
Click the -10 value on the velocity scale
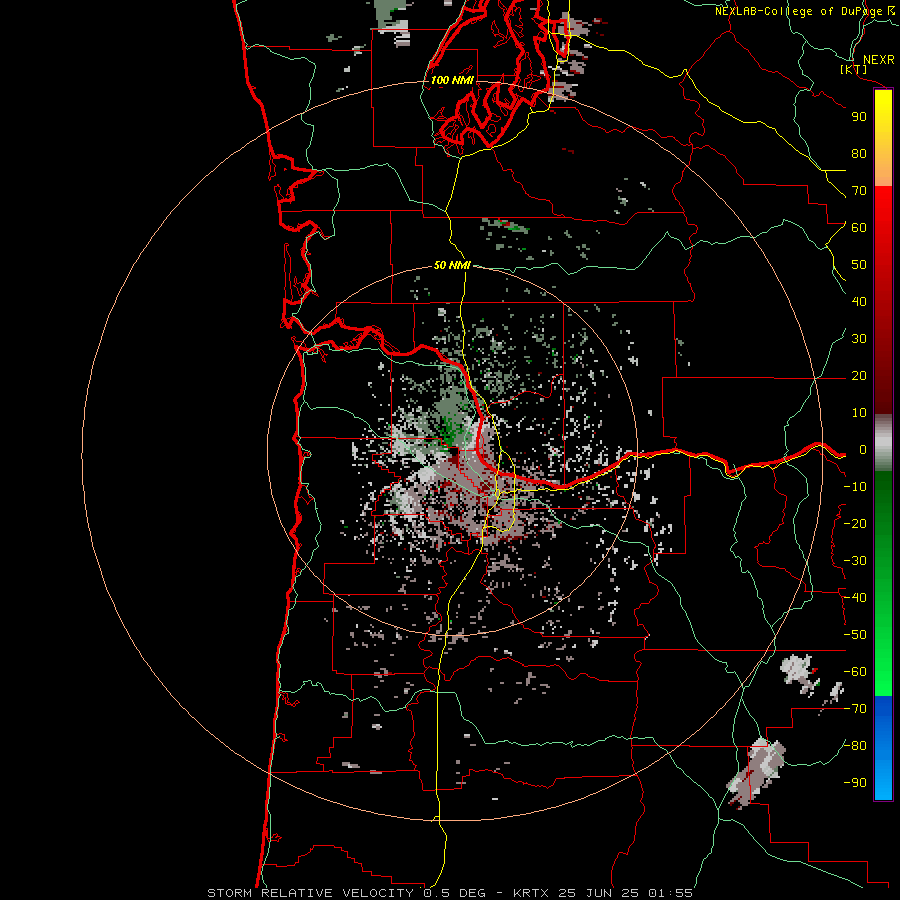pyautogui.click(x=855, y=487)
